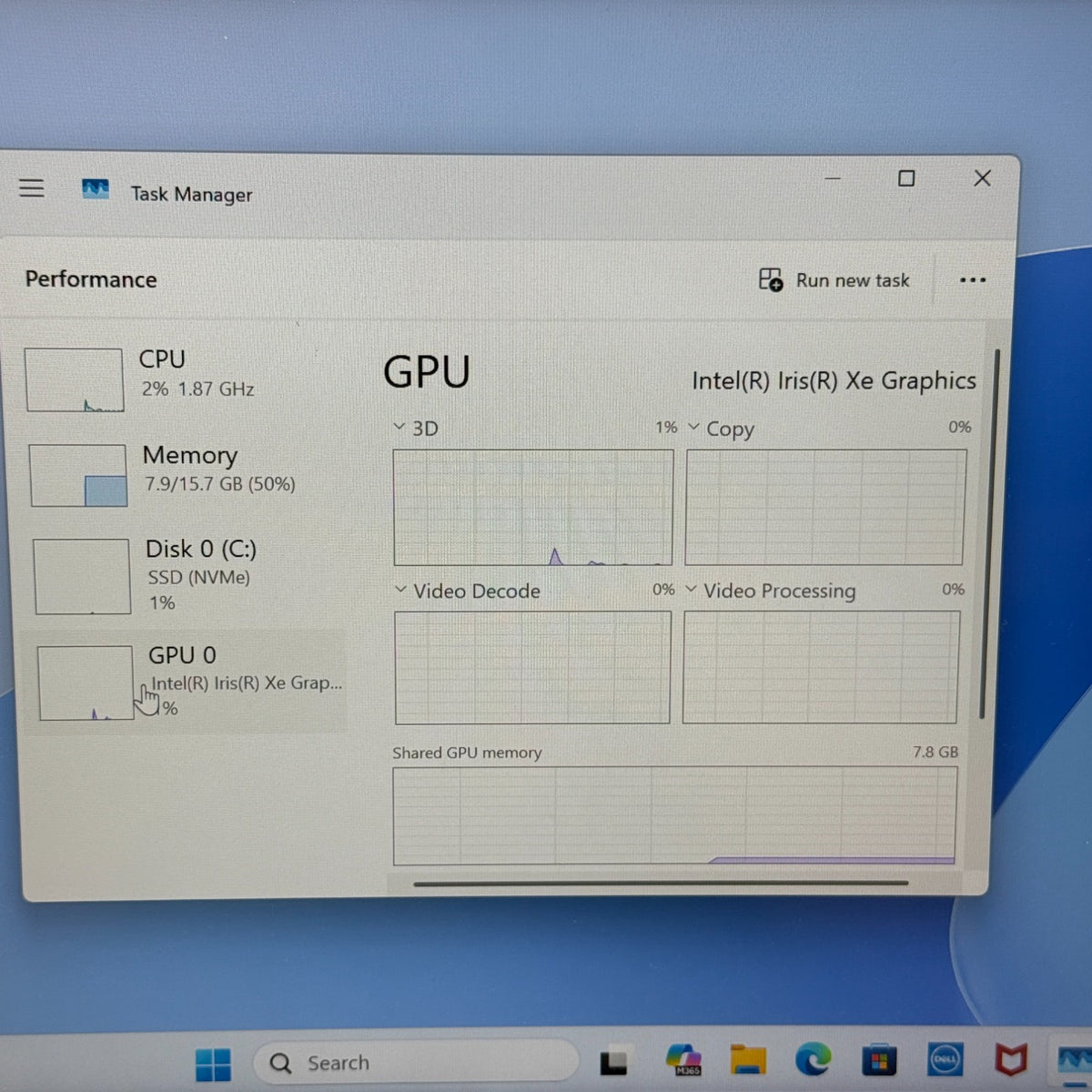The height and width of the screenshot is (1092, 1092).
Task: Open File Explorer from the taskbar
Action: click(748, 1059)
